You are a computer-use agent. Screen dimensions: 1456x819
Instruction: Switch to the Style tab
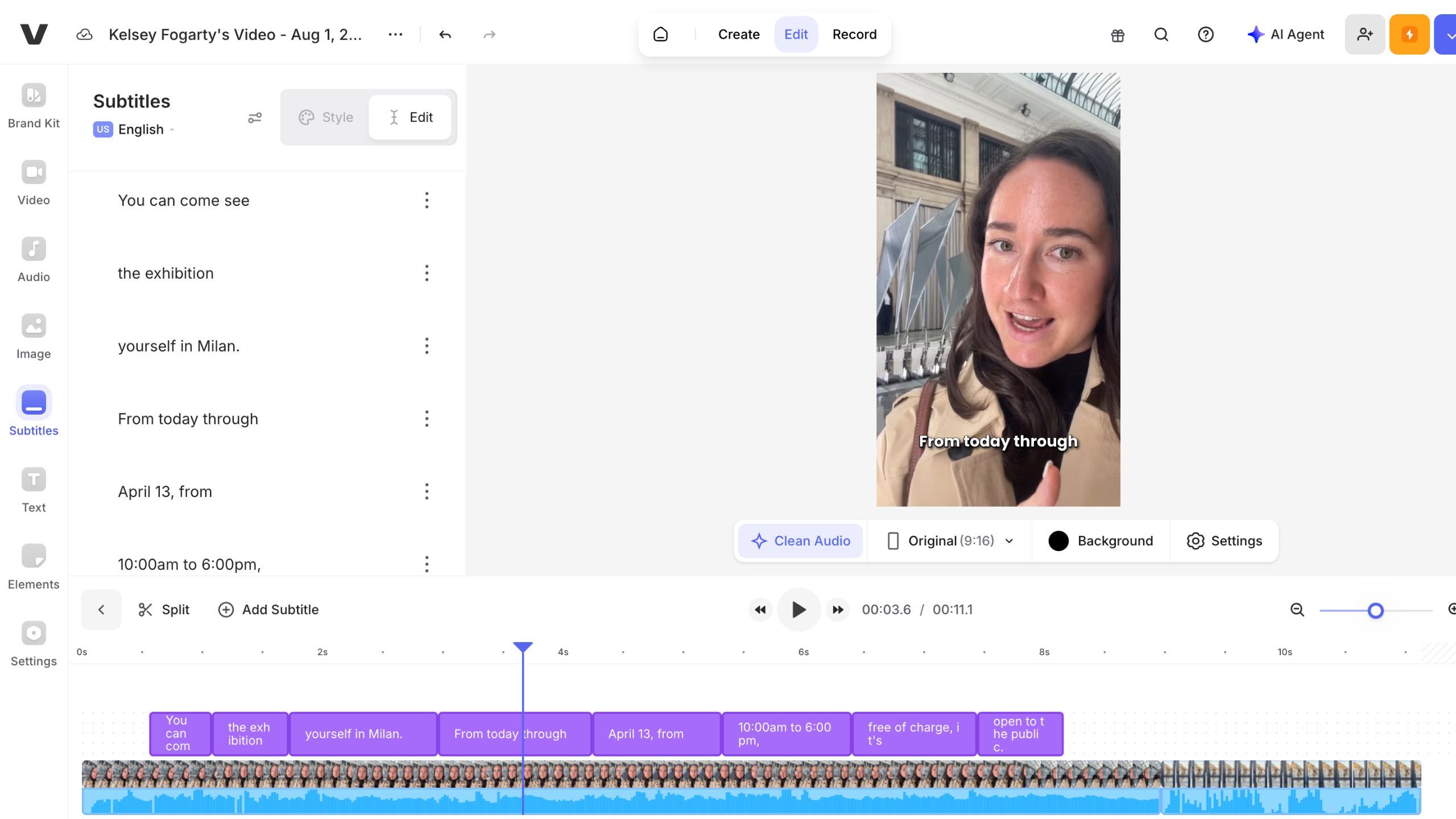tap(326, 117)
